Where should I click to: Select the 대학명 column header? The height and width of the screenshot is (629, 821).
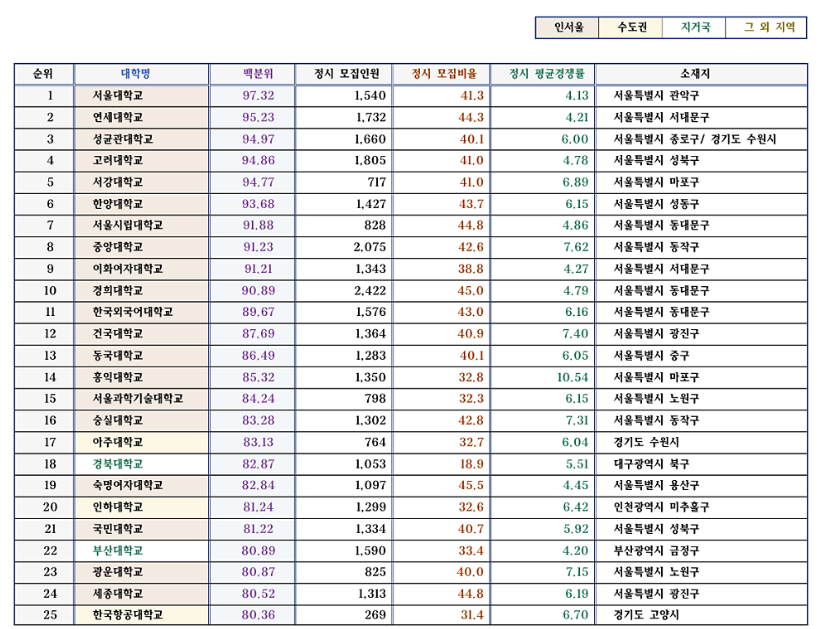(141, 74)
